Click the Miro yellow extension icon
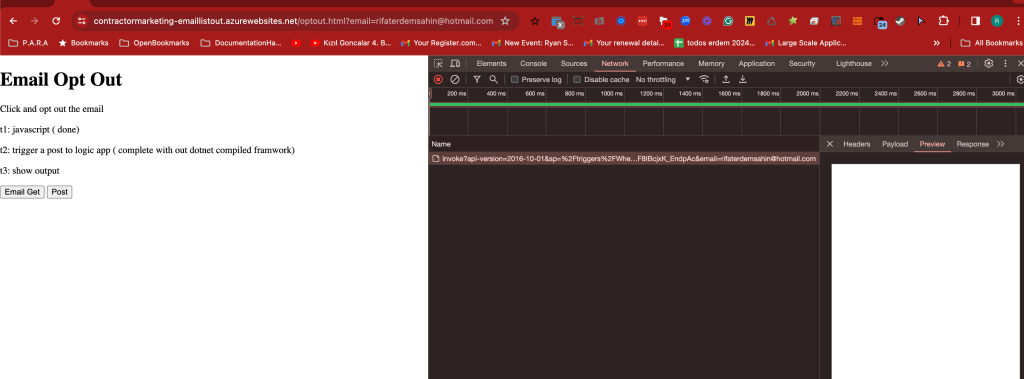Viewport: 1024px width, 379px height. click(x=750, y=21)
